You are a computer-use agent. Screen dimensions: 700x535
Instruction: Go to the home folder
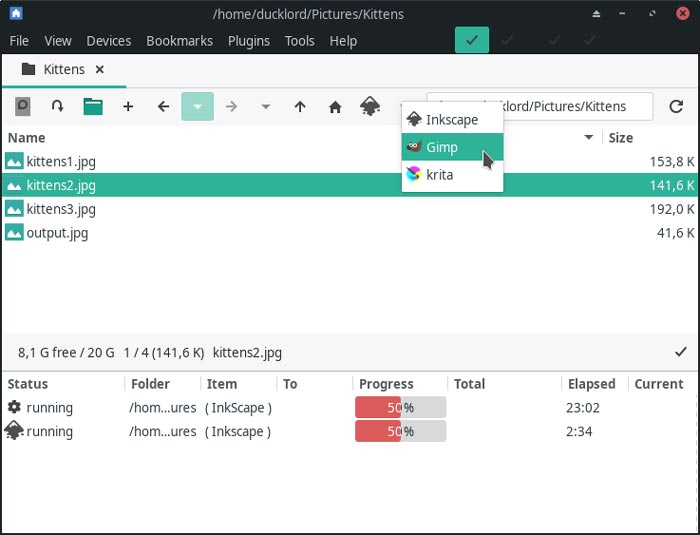[x=335, y=106]
